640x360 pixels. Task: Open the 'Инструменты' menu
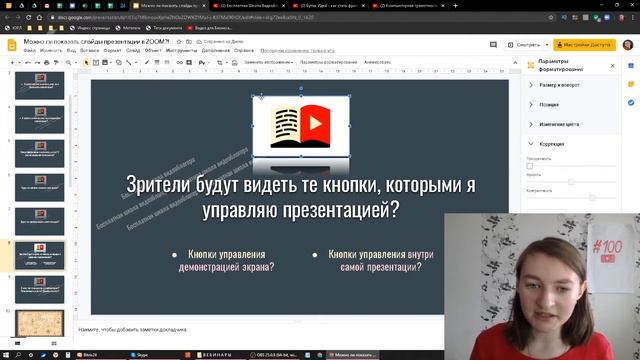click(182, 51)
